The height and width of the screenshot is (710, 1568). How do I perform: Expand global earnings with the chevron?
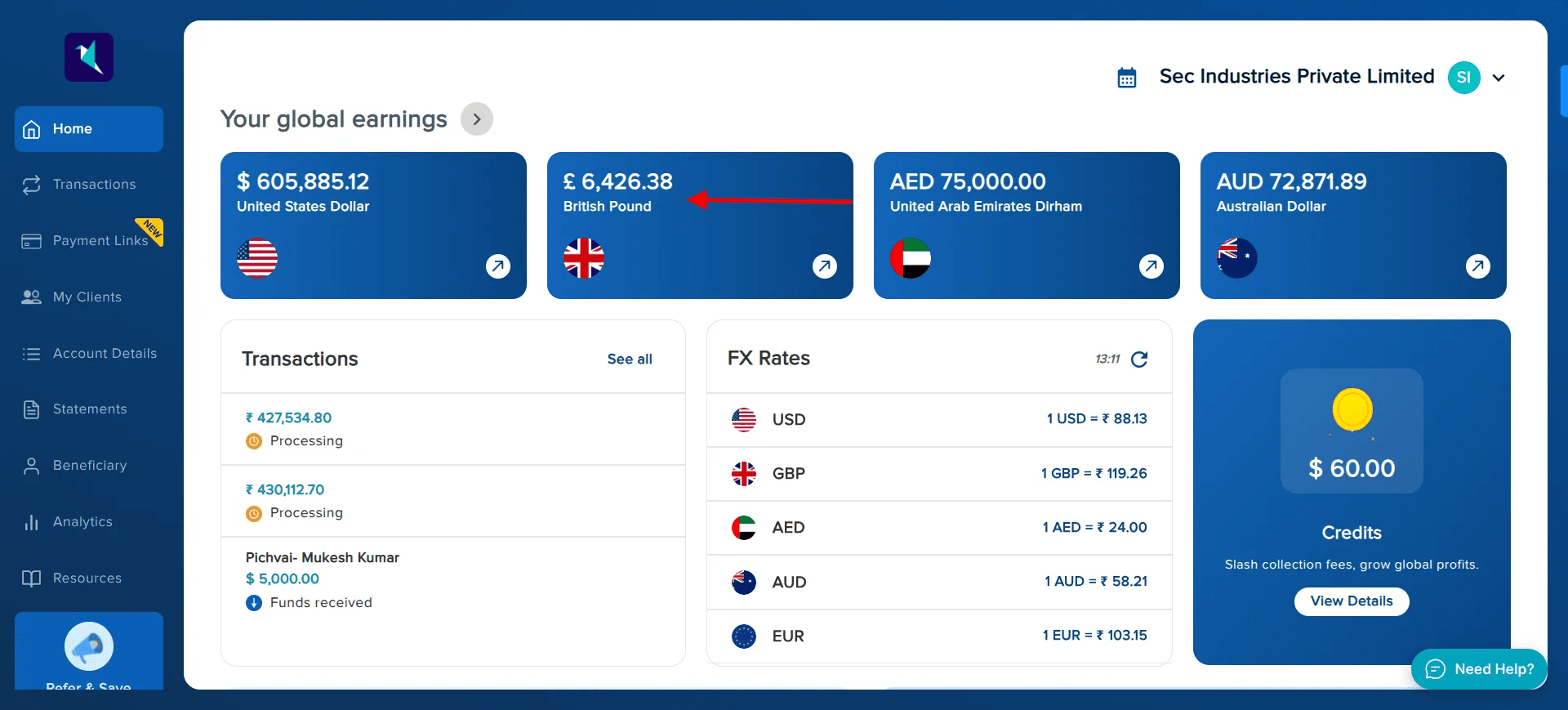coord(477,119)
